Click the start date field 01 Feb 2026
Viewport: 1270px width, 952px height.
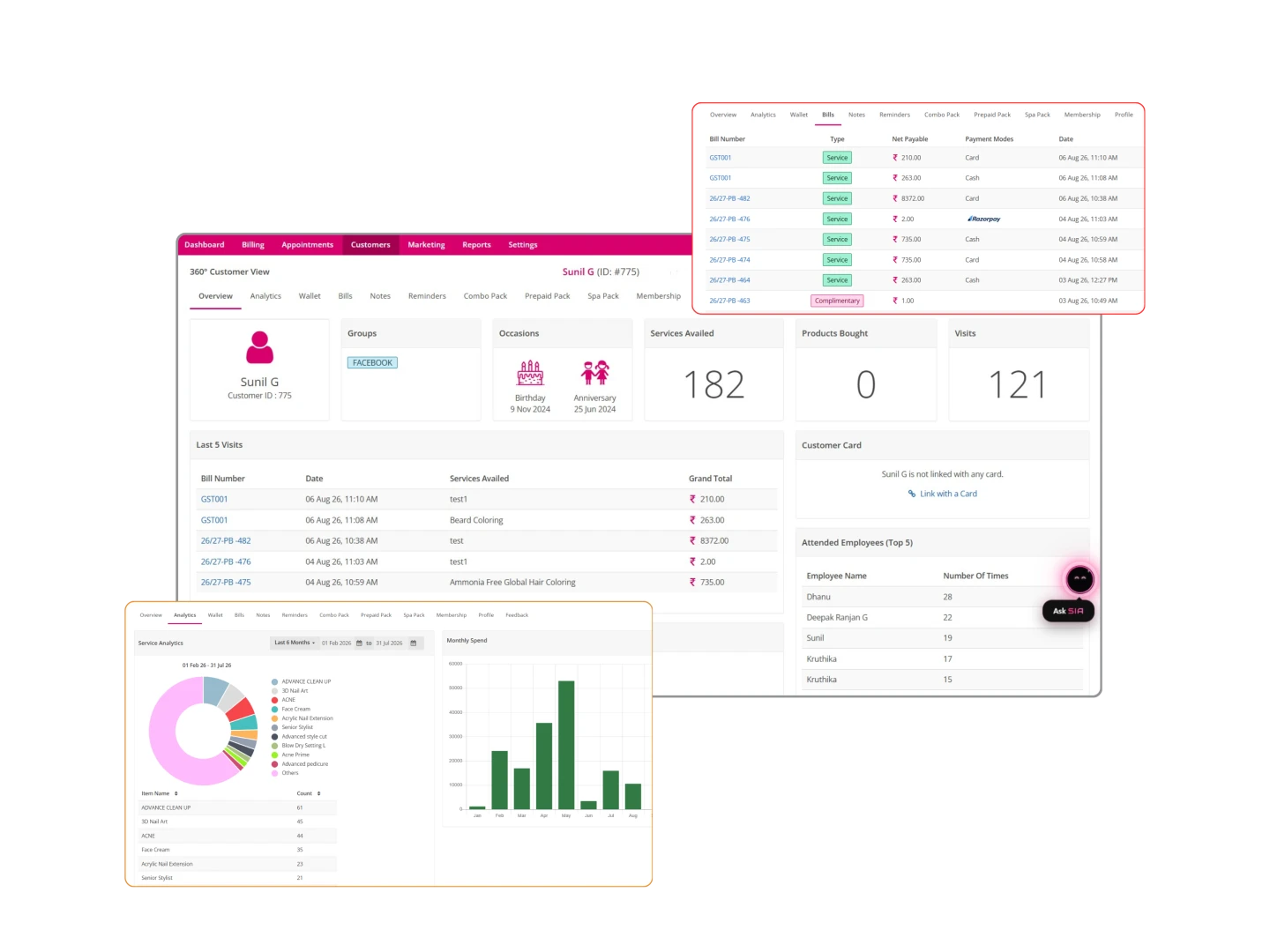(336, 643)
